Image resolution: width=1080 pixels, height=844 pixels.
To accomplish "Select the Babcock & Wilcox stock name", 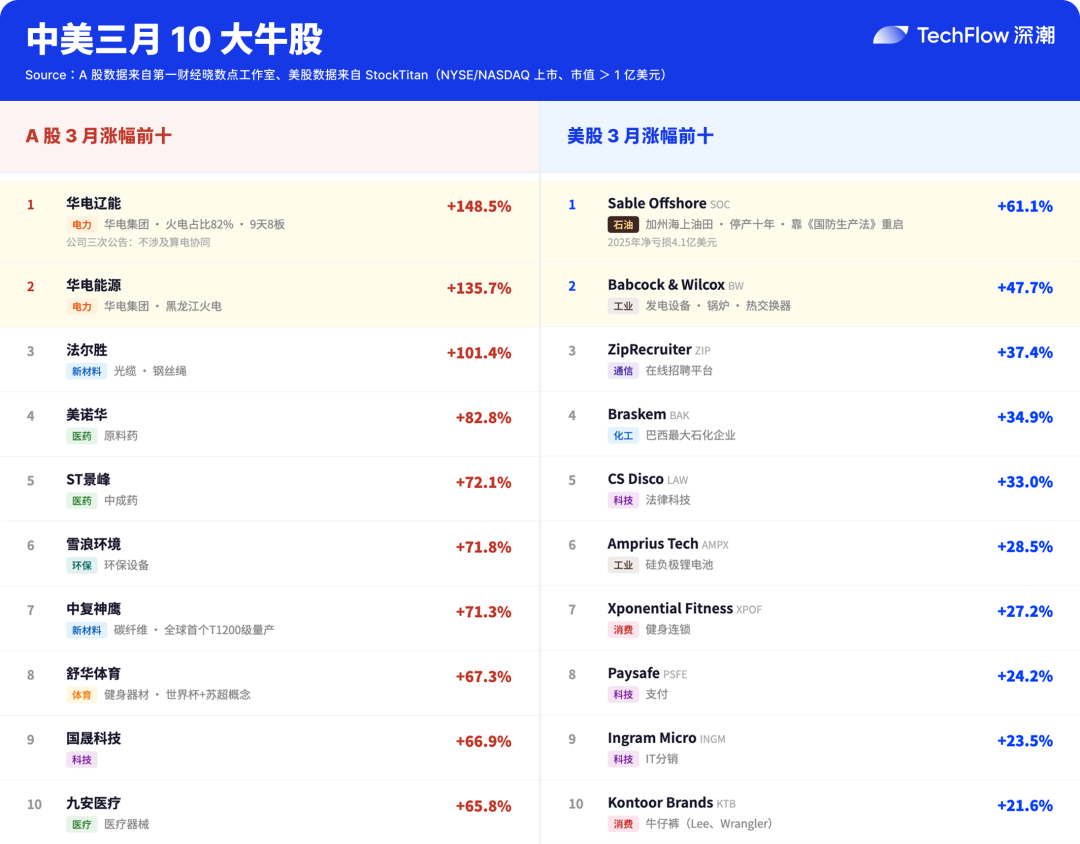I will [x=666, y=285].
